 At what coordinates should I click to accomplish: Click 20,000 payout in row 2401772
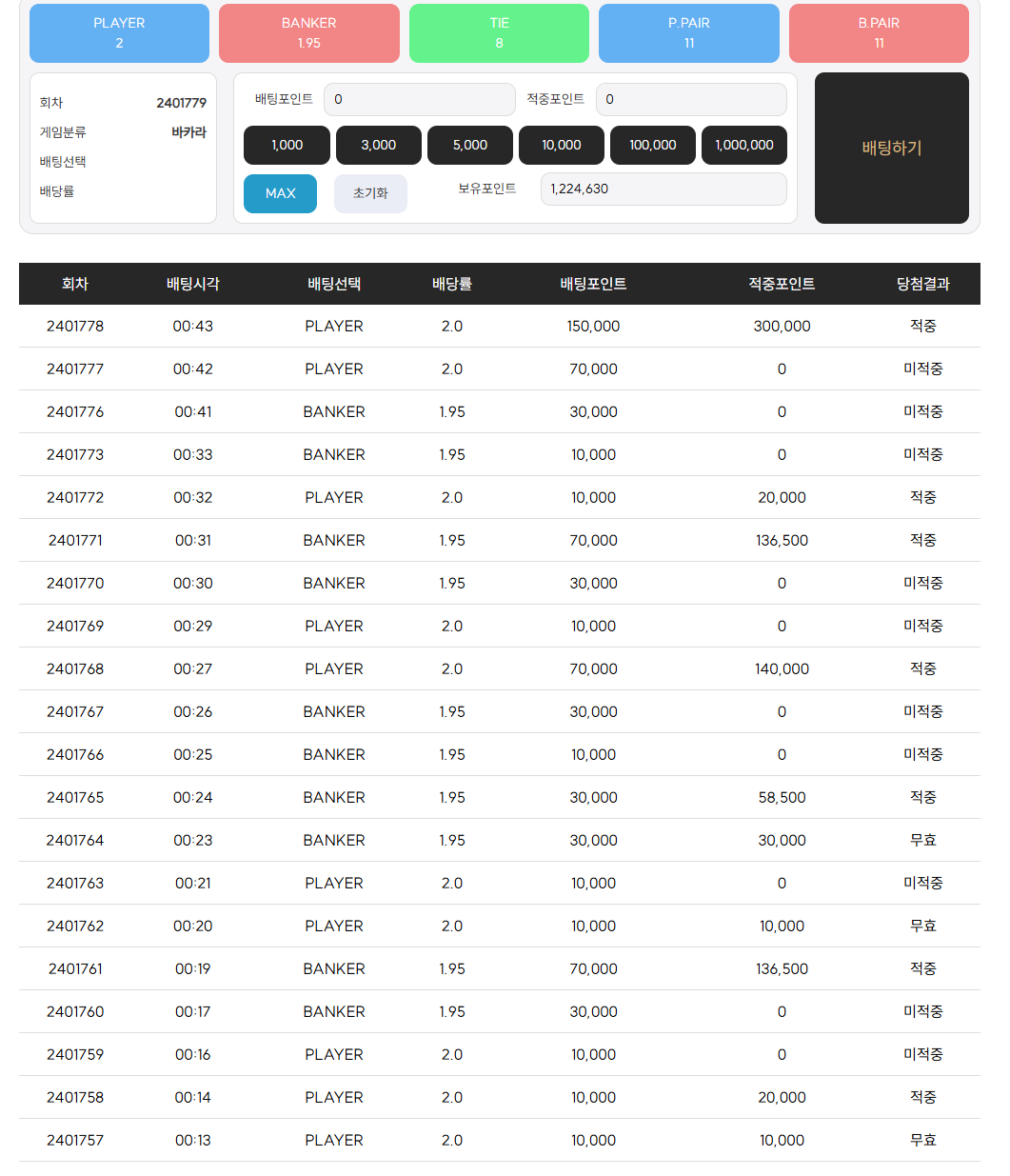tap(782, 497)
